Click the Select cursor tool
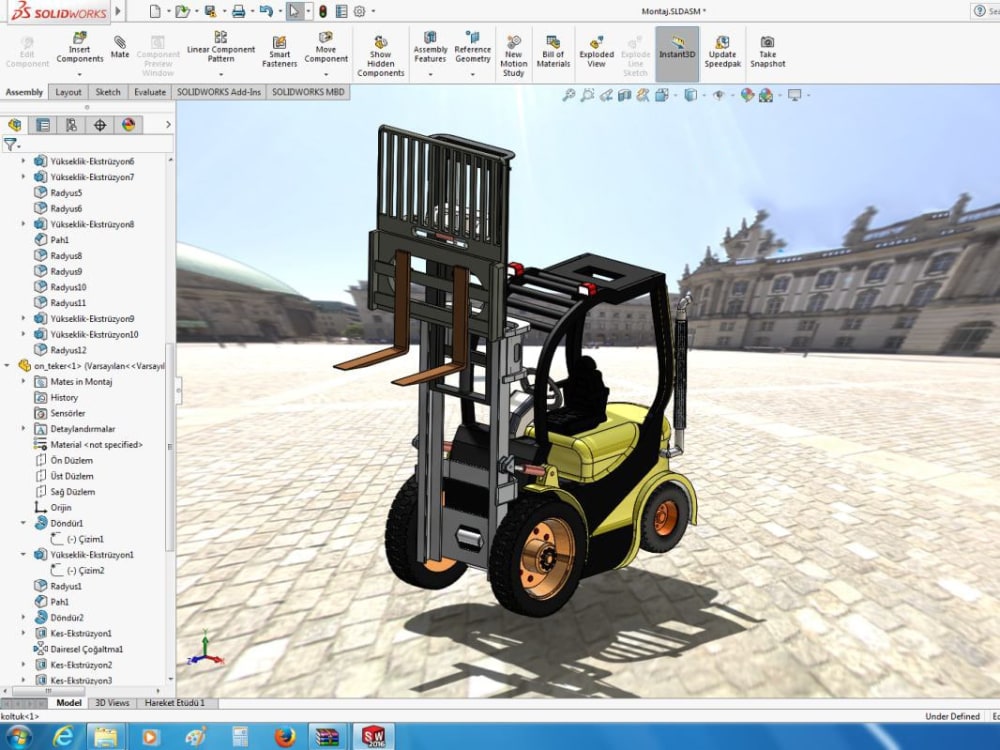This screenshot has height=750, width=1000. (x=294, y=11)
